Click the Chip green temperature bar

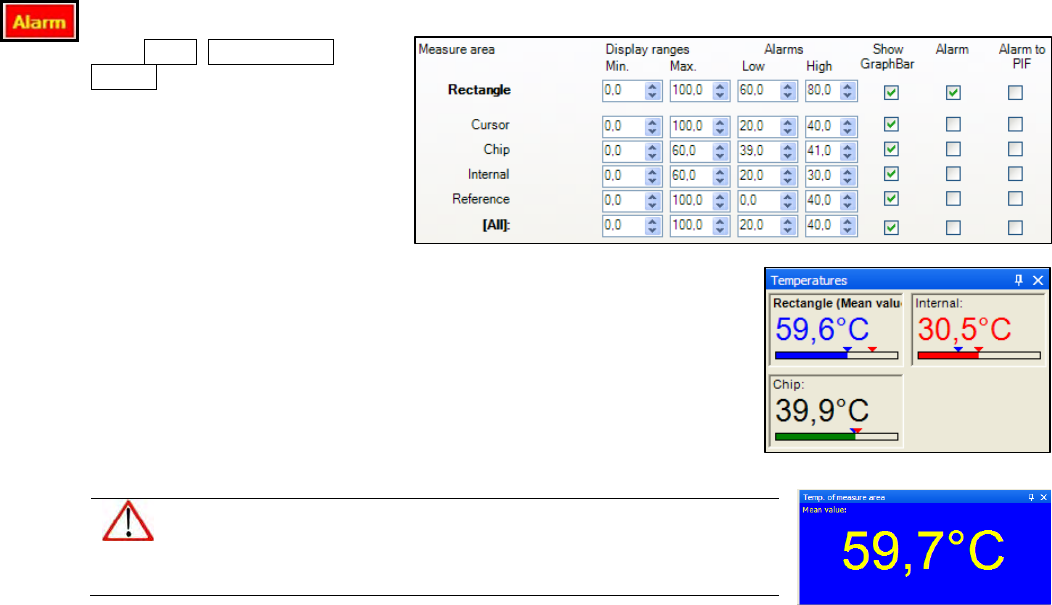pos(814,437)
